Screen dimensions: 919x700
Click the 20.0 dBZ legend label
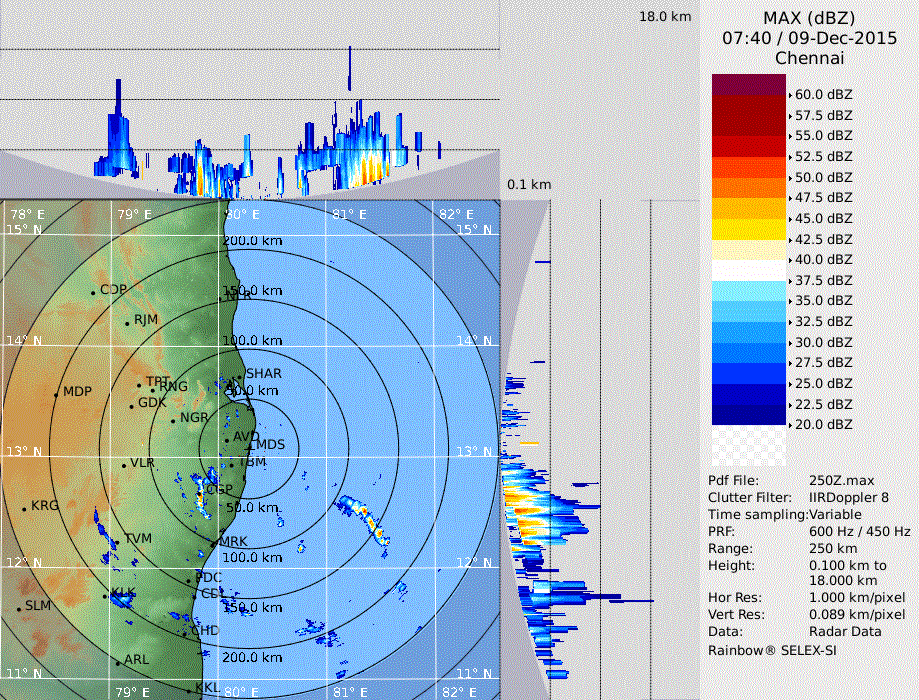pos(823,425)
